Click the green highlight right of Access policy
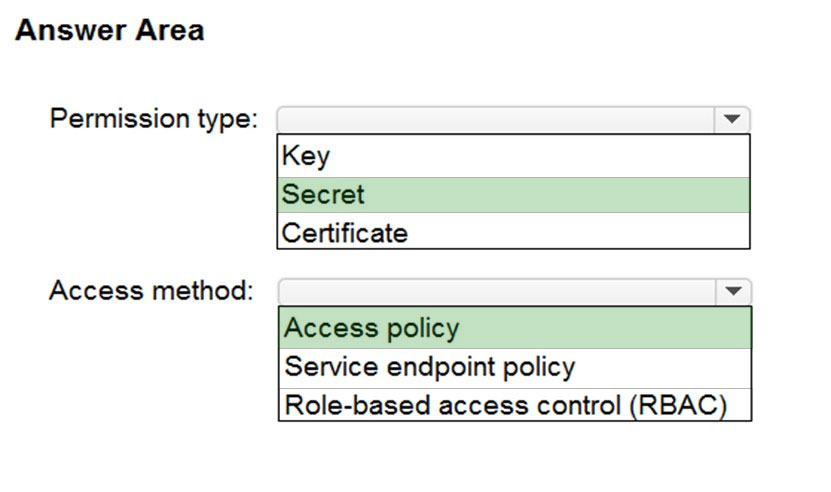Viewport: 831px width, 492px height. pos(605,328)
